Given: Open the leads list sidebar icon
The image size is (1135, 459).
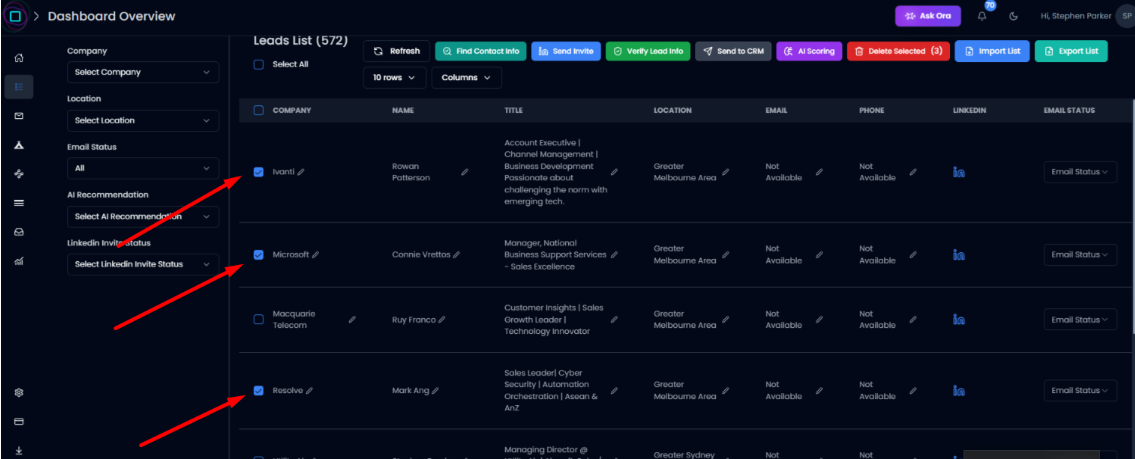Looking at the screenshot, I should 19,87.
